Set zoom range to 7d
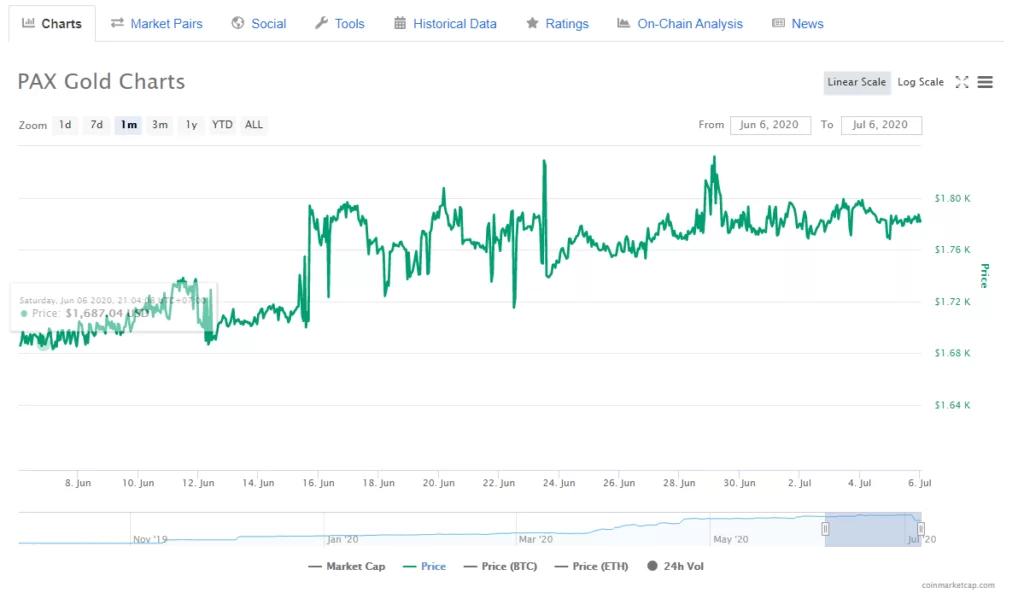1024x605 pixels. (96, 125)
